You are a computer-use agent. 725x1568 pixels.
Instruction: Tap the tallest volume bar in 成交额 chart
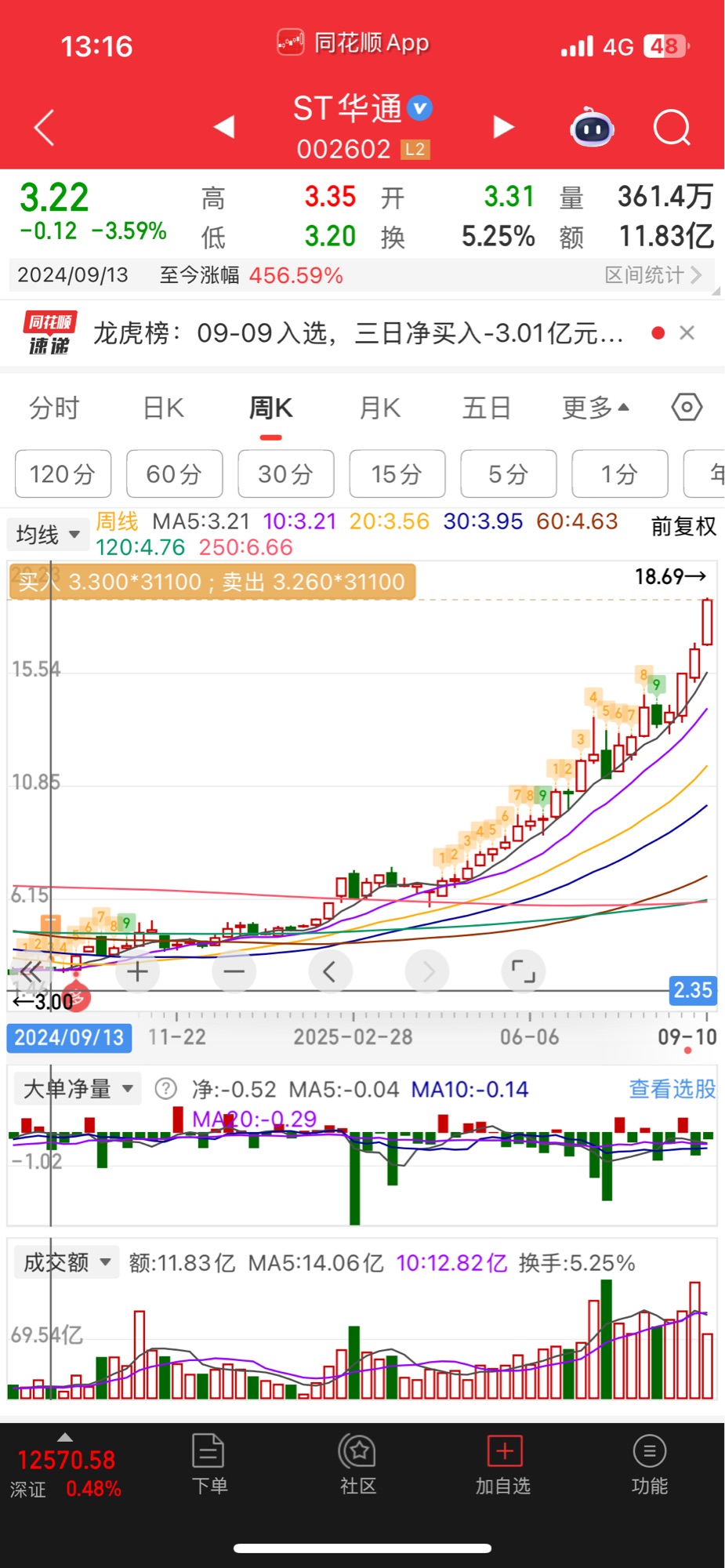pyautogui.click(x=606, y=1340)
